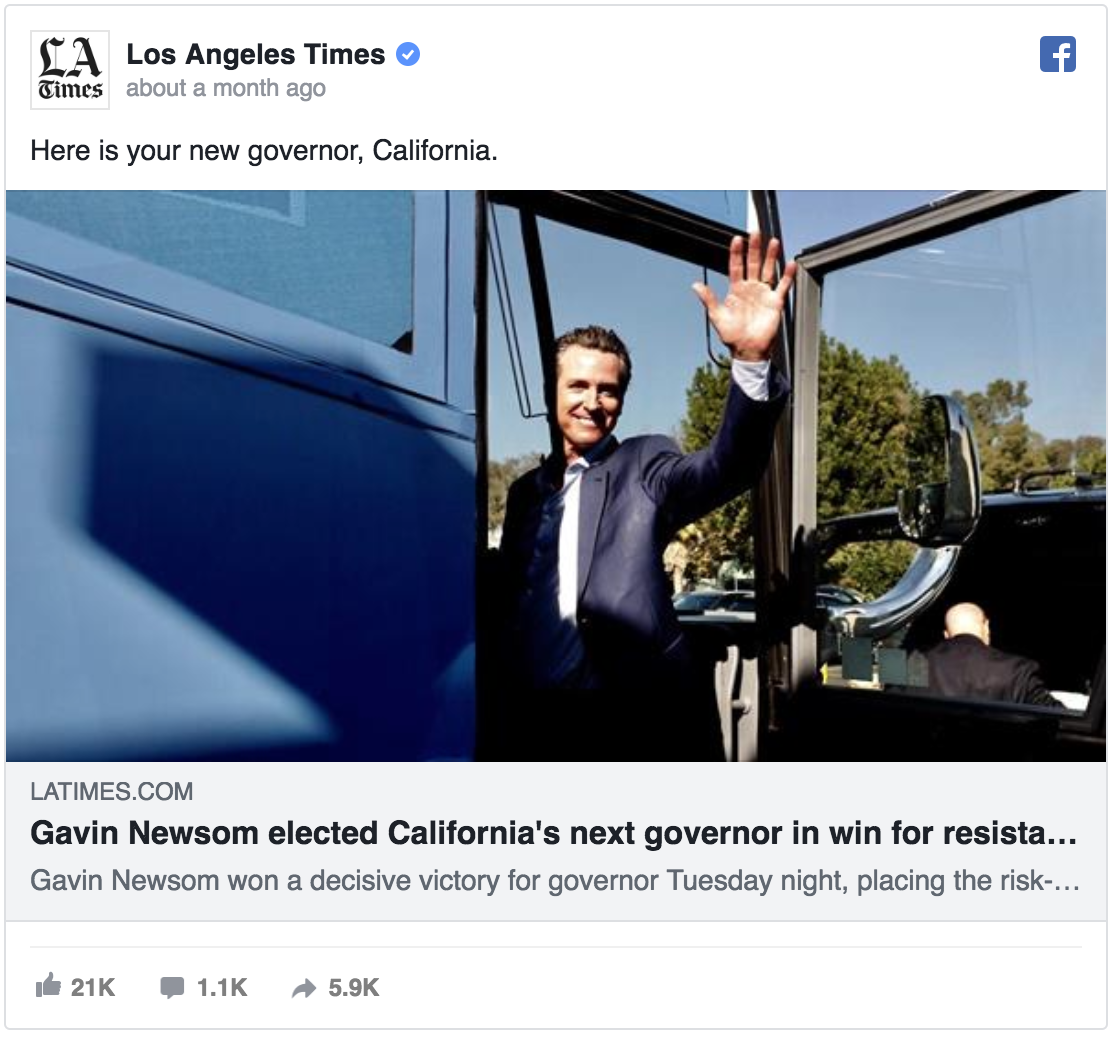Click the article description starting 'Gavin Newsom won'
The image size is (1116, 1046).
coord(554,881)
